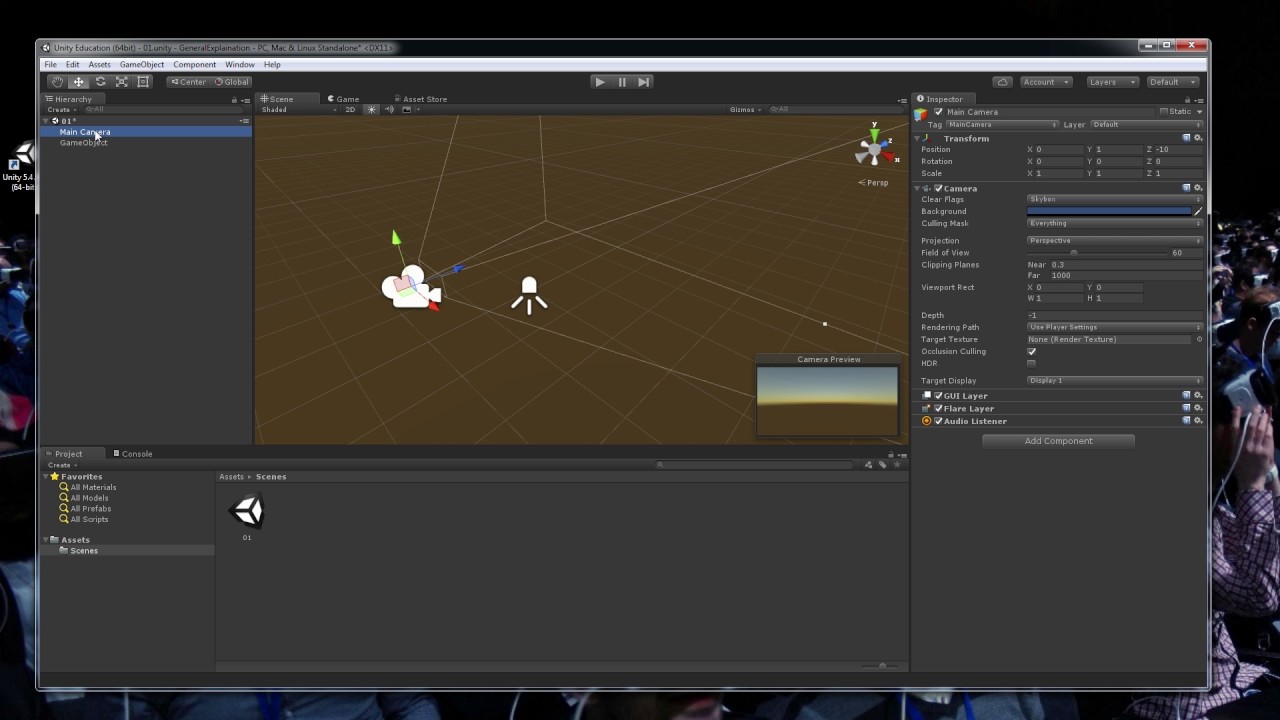Open Target Display dropdown
This screenshot has width=1280, height=720.
pyautogui.click(x=1115, y=380)
